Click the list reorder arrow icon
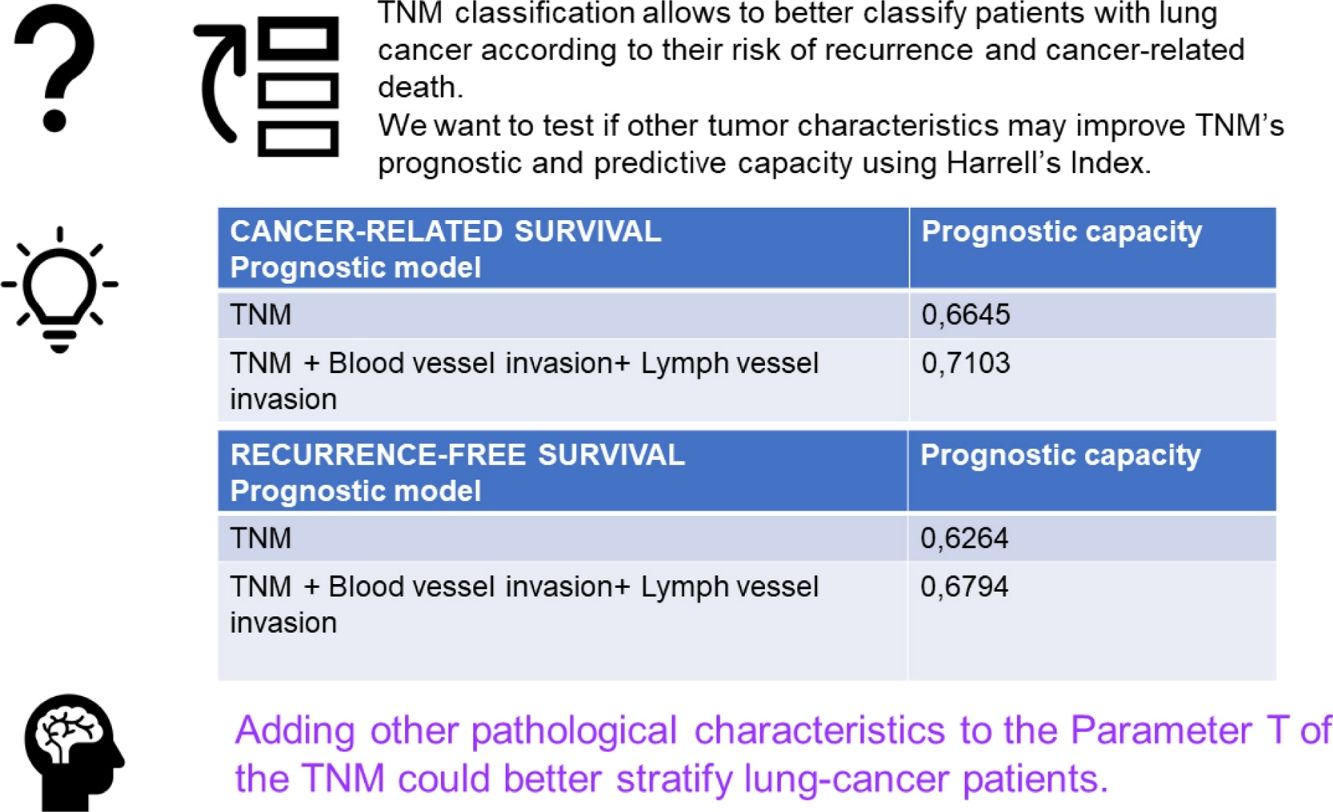Screen dimensions: 1333x812 coord(266,88)
